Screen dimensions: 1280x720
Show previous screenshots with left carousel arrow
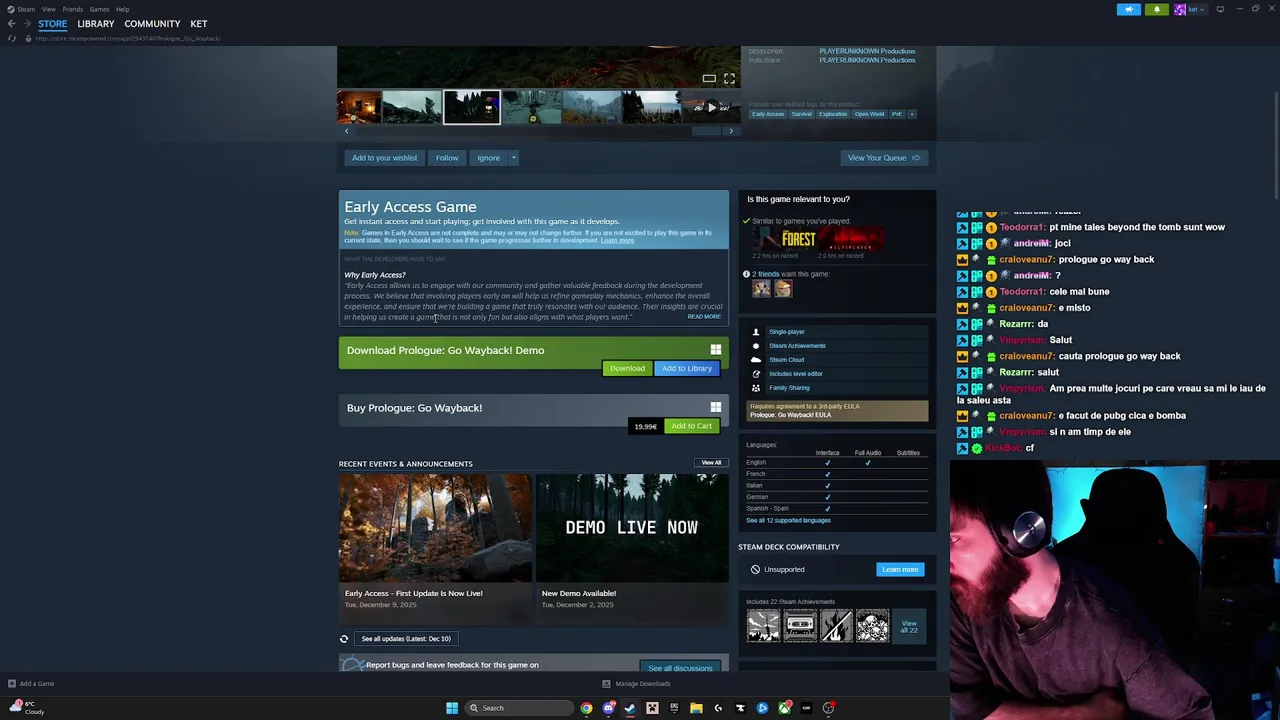[x=347, y=131]
